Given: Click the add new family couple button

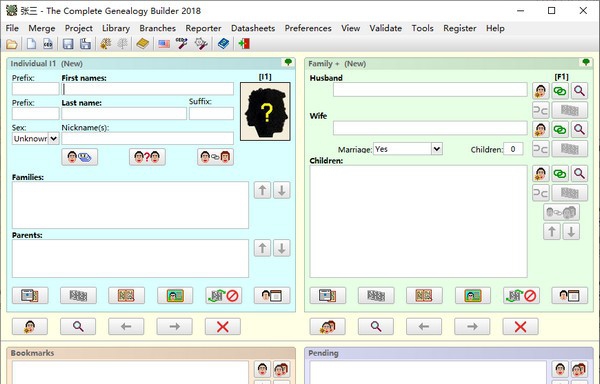Looking at the screenshot, I should (328, 327).
